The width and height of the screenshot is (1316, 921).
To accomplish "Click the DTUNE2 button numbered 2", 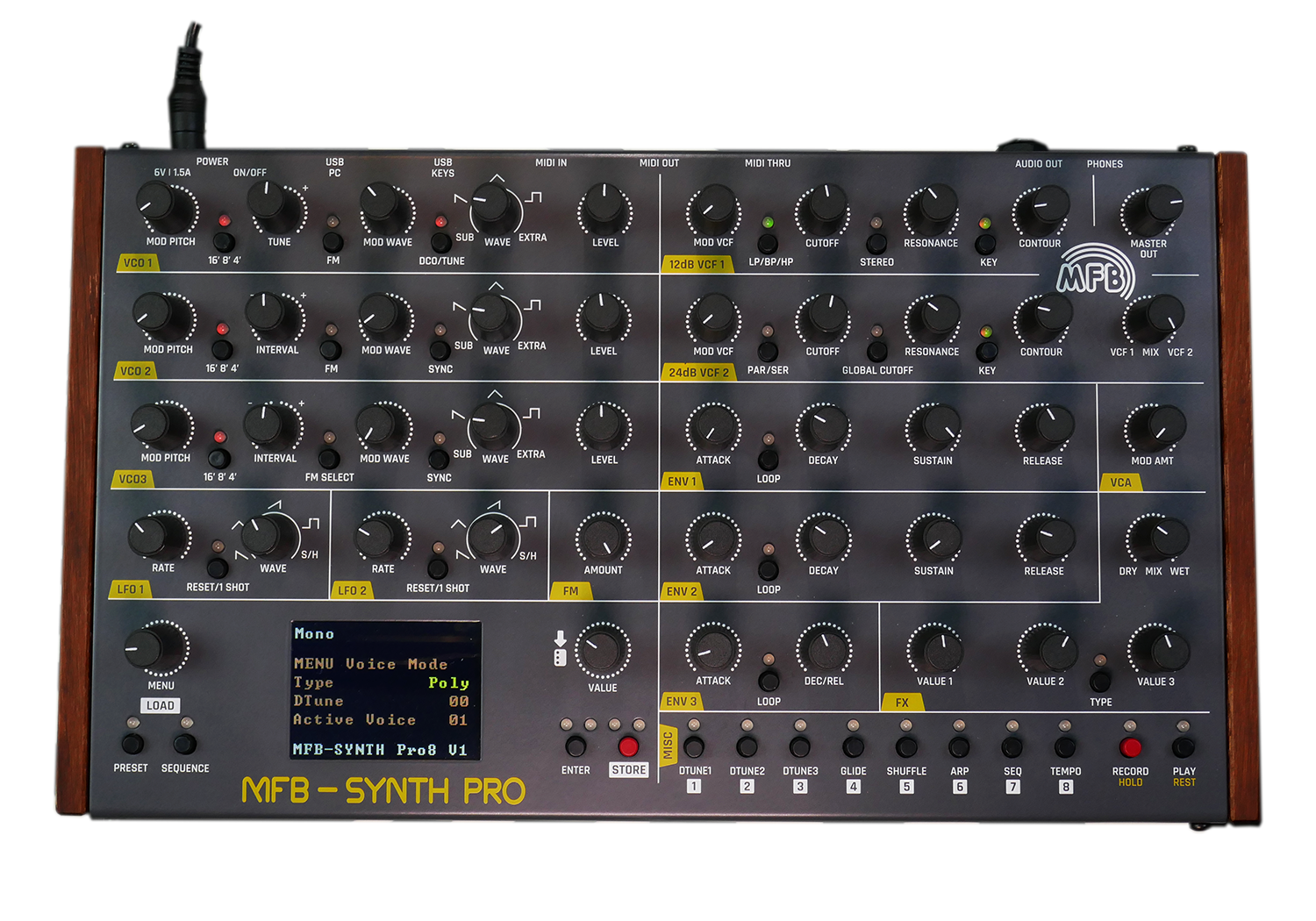I will [x=747, y=747].
